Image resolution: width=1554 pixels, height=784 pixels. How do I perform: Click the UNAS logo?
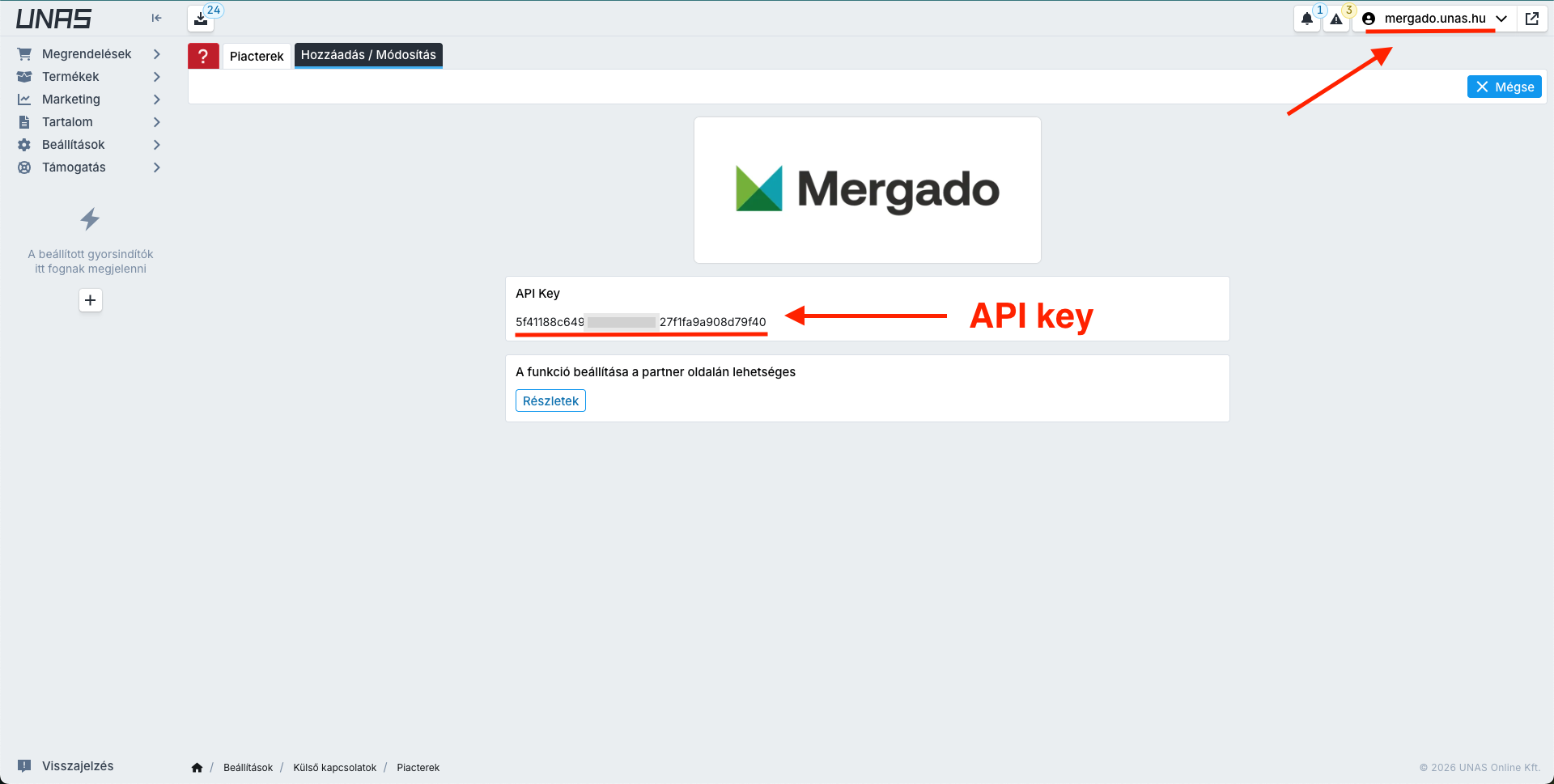[x=53, y=18]
